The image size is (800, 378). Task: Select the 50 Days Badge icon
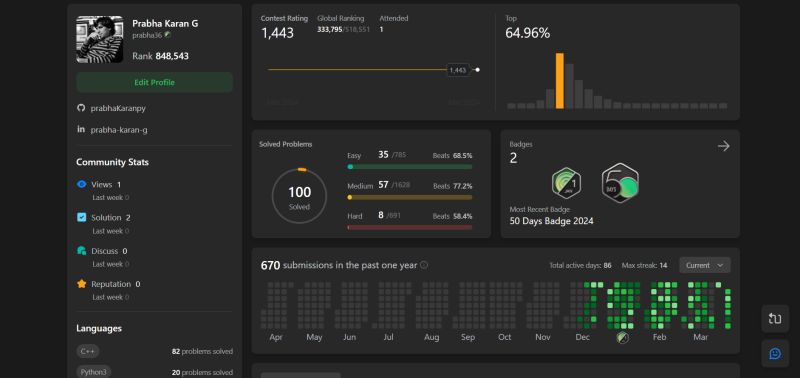[620, 183]
